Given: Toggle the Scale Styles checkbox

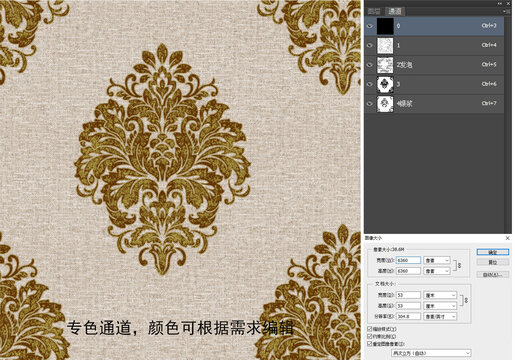Looking at the screenshot, I should (369, 329).
